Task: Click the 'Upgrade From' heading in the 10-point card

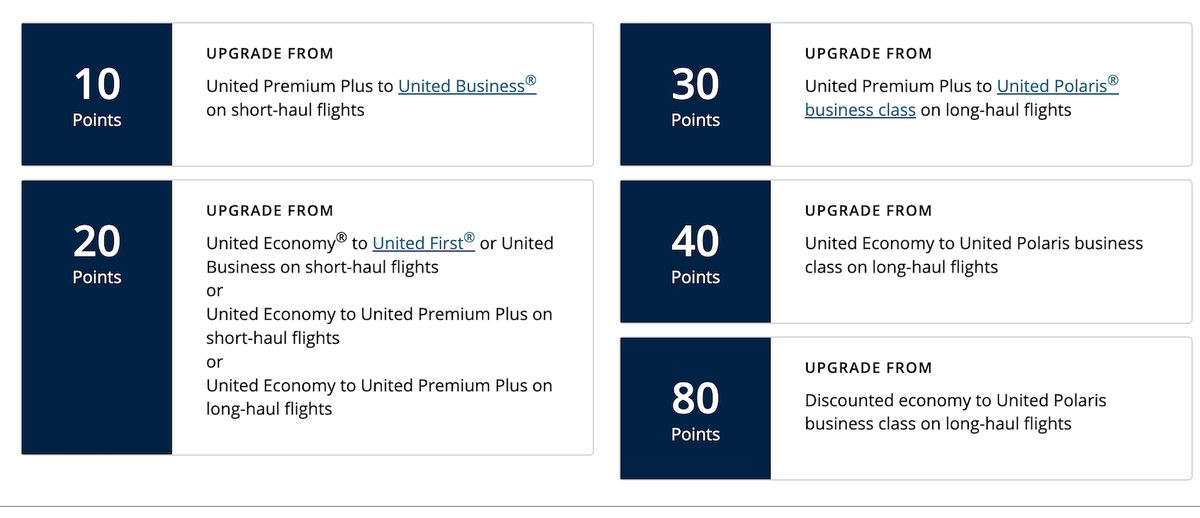Action: tap(270, 53)
